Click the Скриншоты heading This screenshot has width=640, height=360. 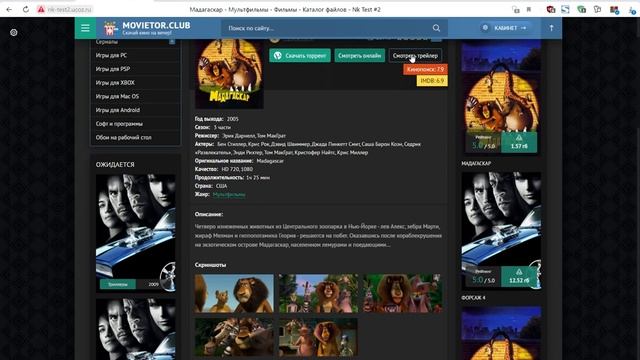(x=210, y=265)
